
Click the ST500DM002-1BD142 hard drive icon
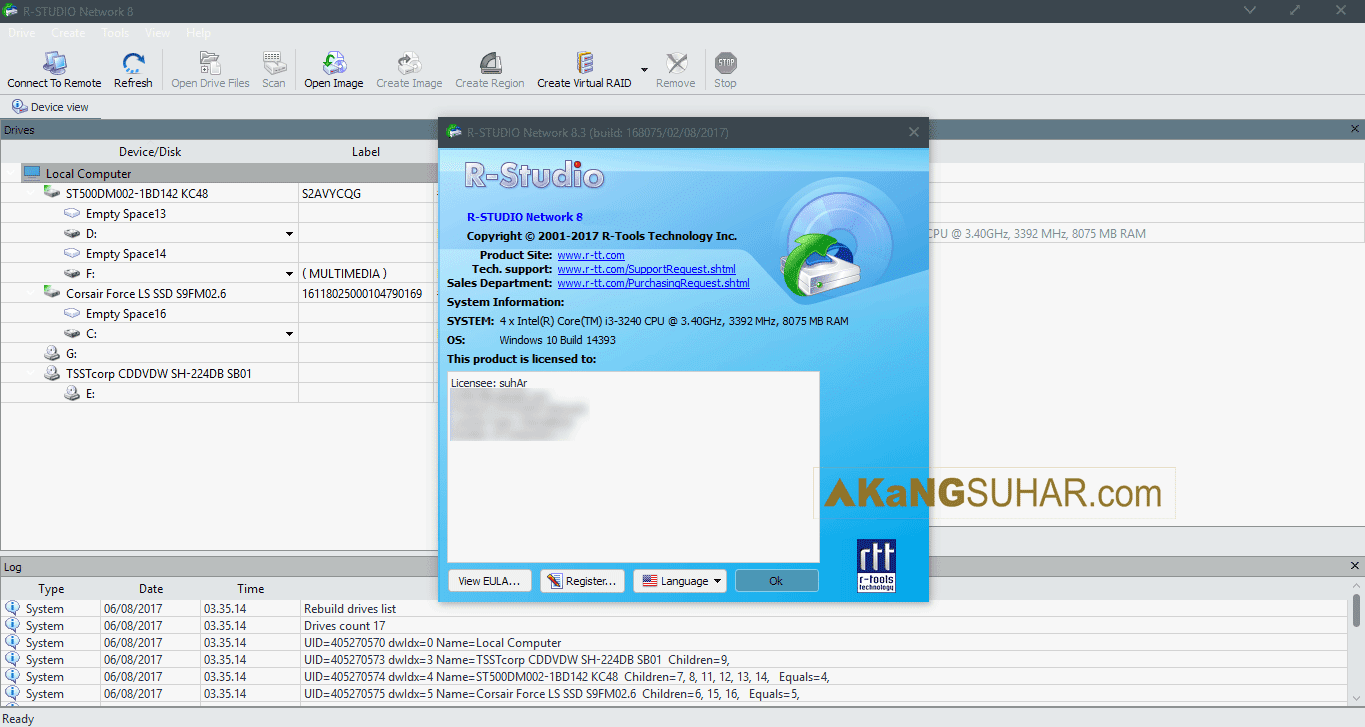pyautogui.click(x=51, y=193)
